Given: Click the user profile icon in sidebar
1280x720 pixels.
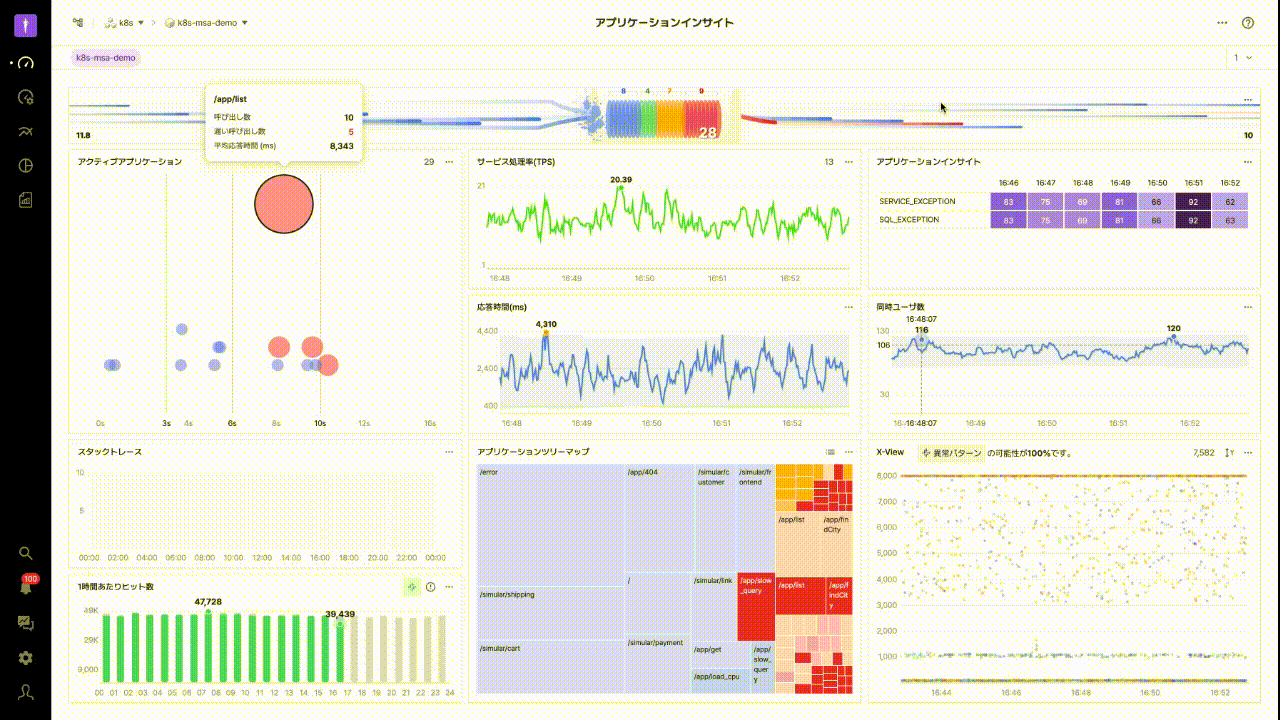Looking at the screenshot, I should [26, 692].
